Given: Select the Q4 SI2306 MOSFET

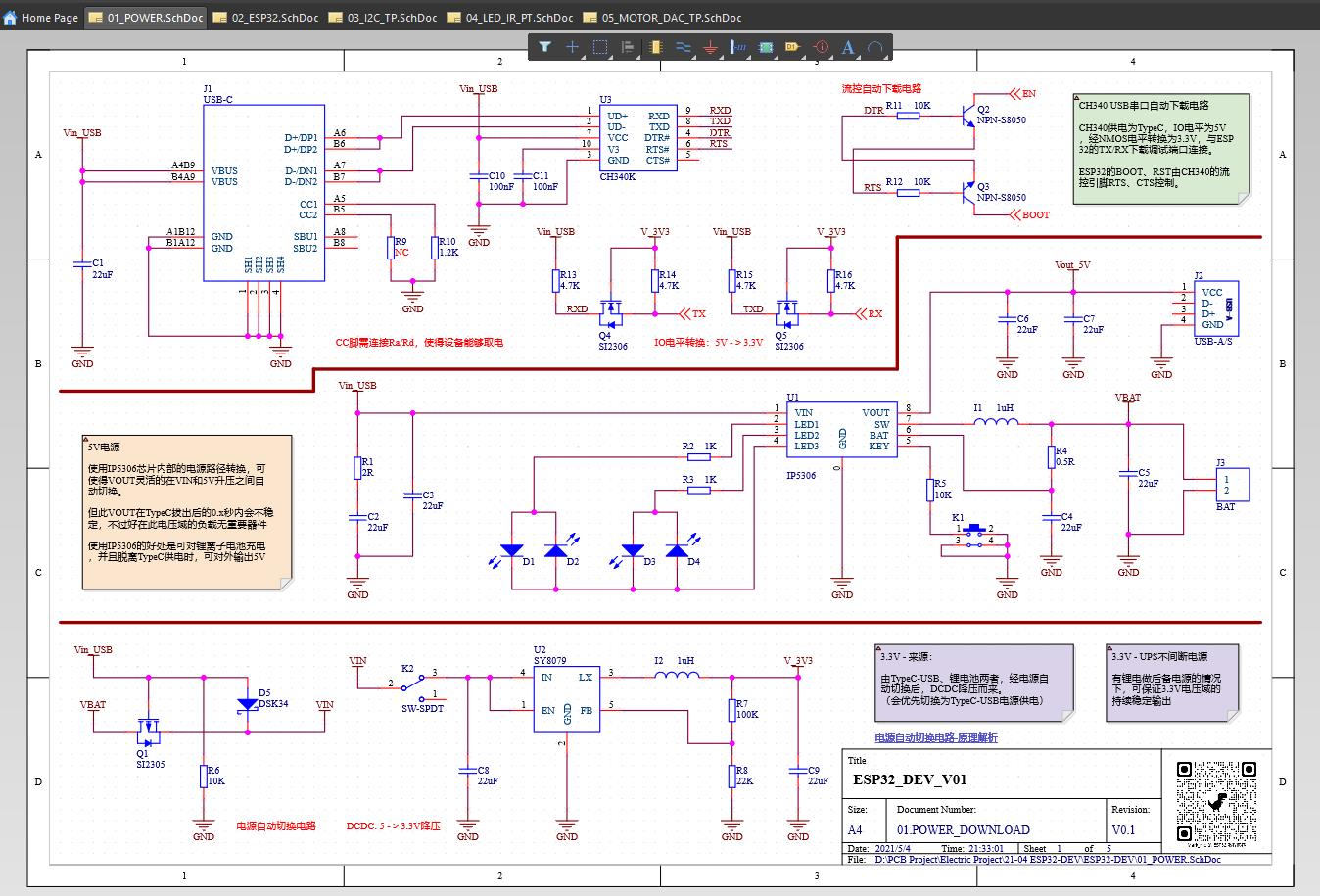Looking at the screenshot, I should pyautogui.click(x=612, y=313).
